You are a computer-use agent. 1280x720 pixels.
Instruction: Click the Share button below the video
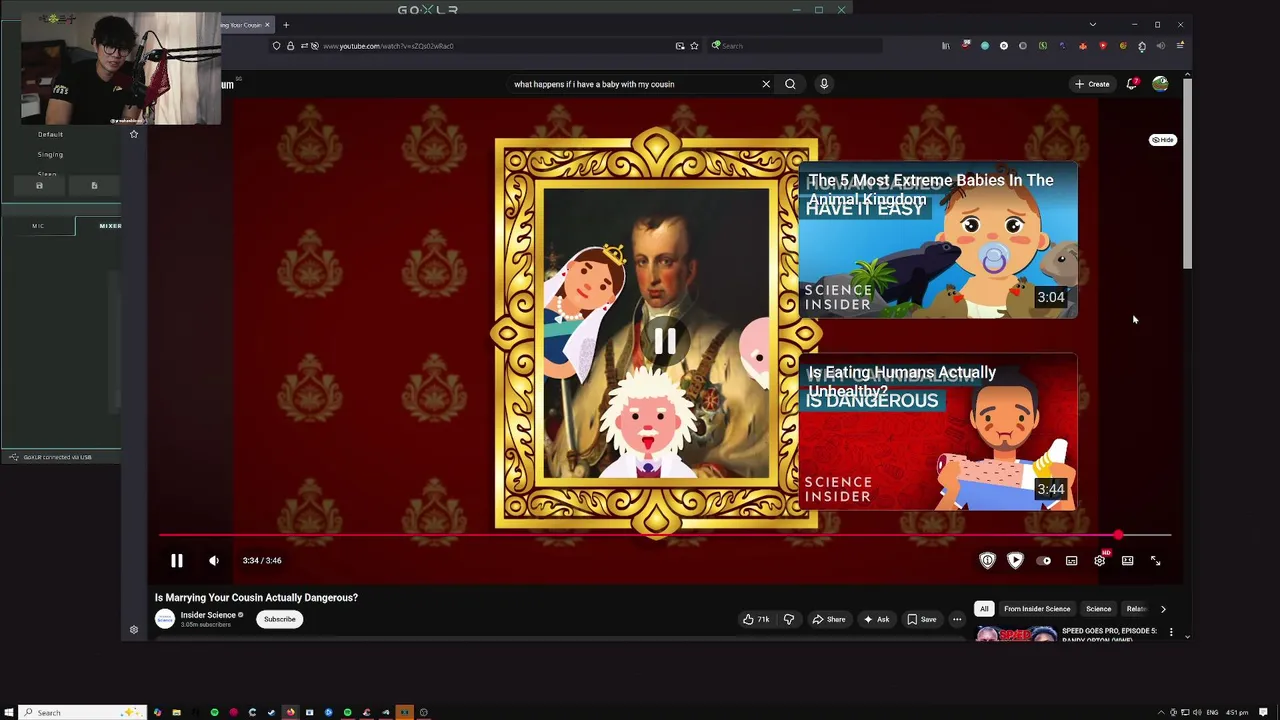click(828, 620)
